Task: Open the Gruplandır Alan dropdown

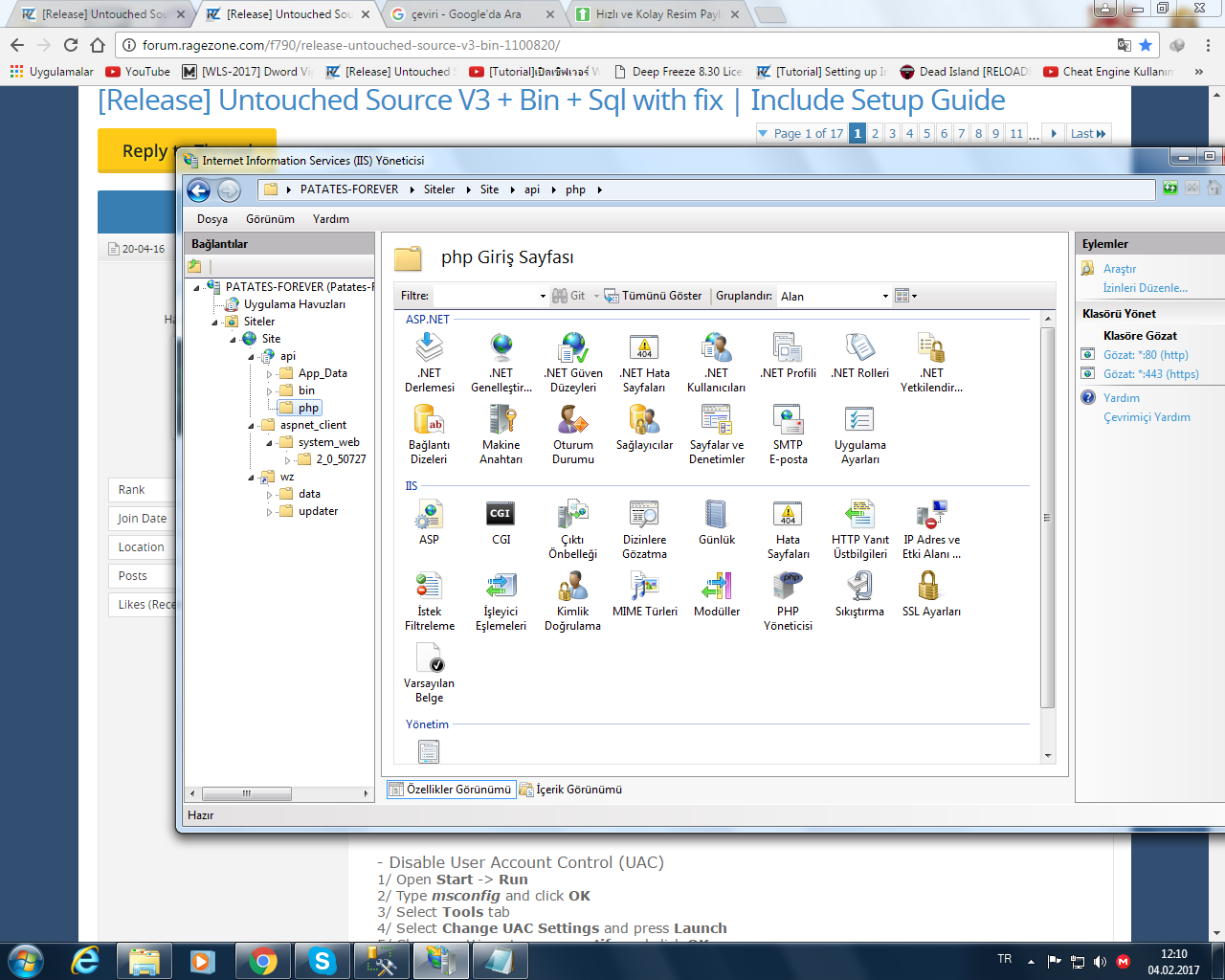Action: [x=835, y=296]
